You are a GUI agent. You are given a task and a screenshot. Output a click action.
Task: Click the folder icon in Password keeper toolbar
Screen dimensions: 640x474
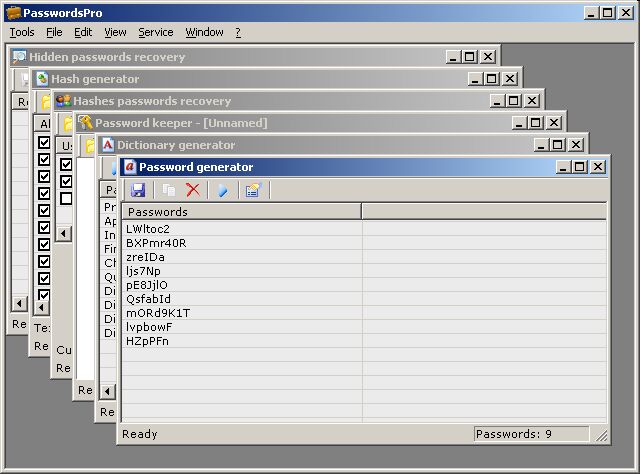click(x=90, y=147)
